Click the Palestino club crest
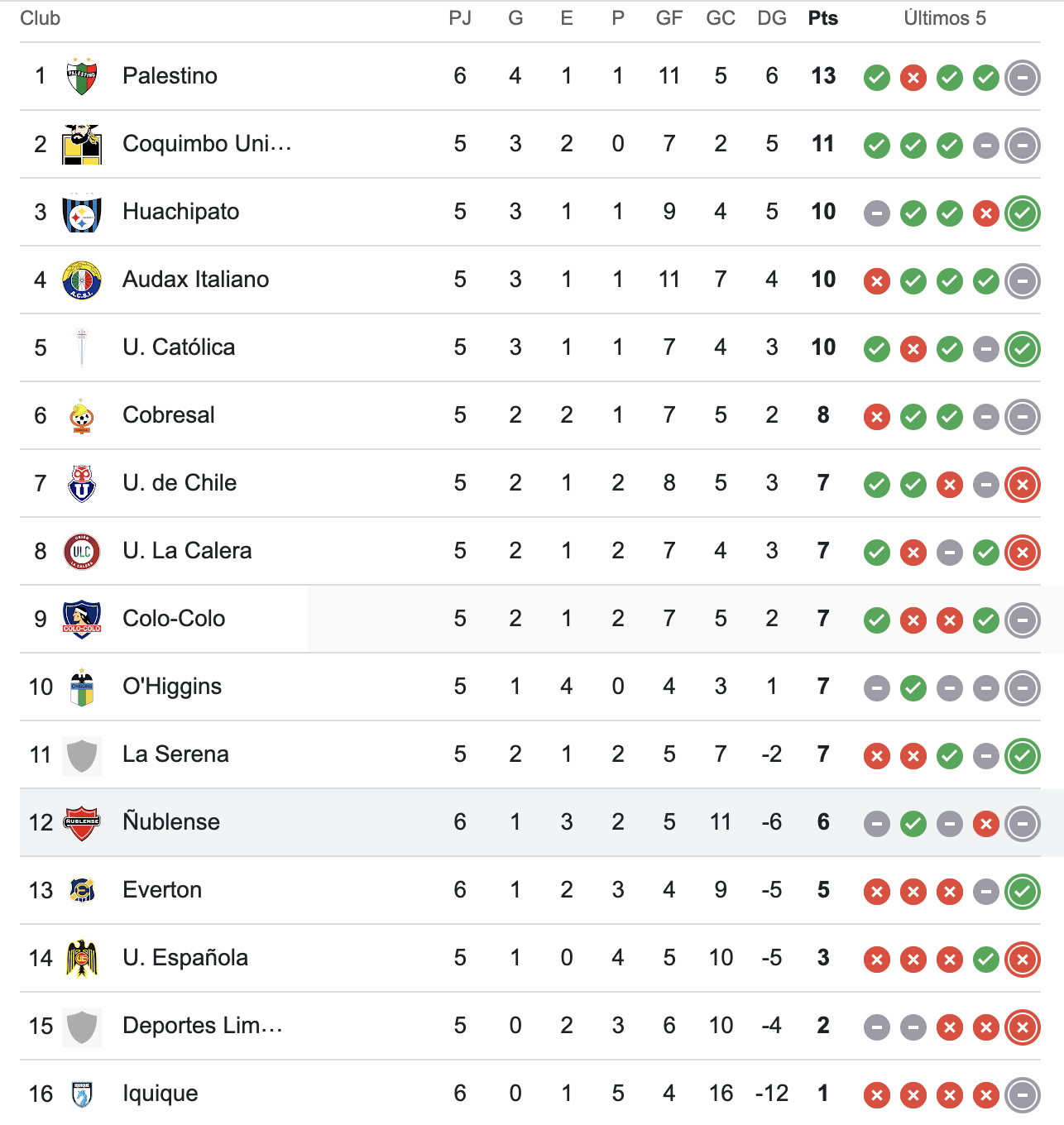Image resolution: width=1064 pixels, height=1125 pixels. pyautogui.click(x=82, y=77)
